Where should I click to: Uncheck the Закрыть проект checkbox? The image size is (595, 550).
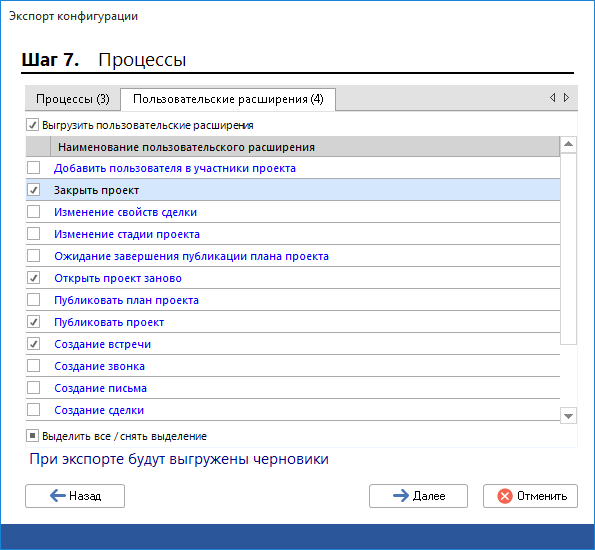(x=33, y=190)
